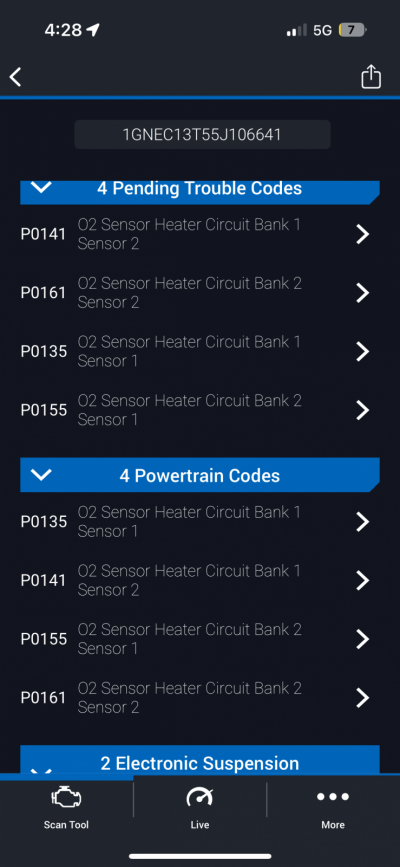Tap the back arrow icon
400x867 pixels.
tap(15, 77)
